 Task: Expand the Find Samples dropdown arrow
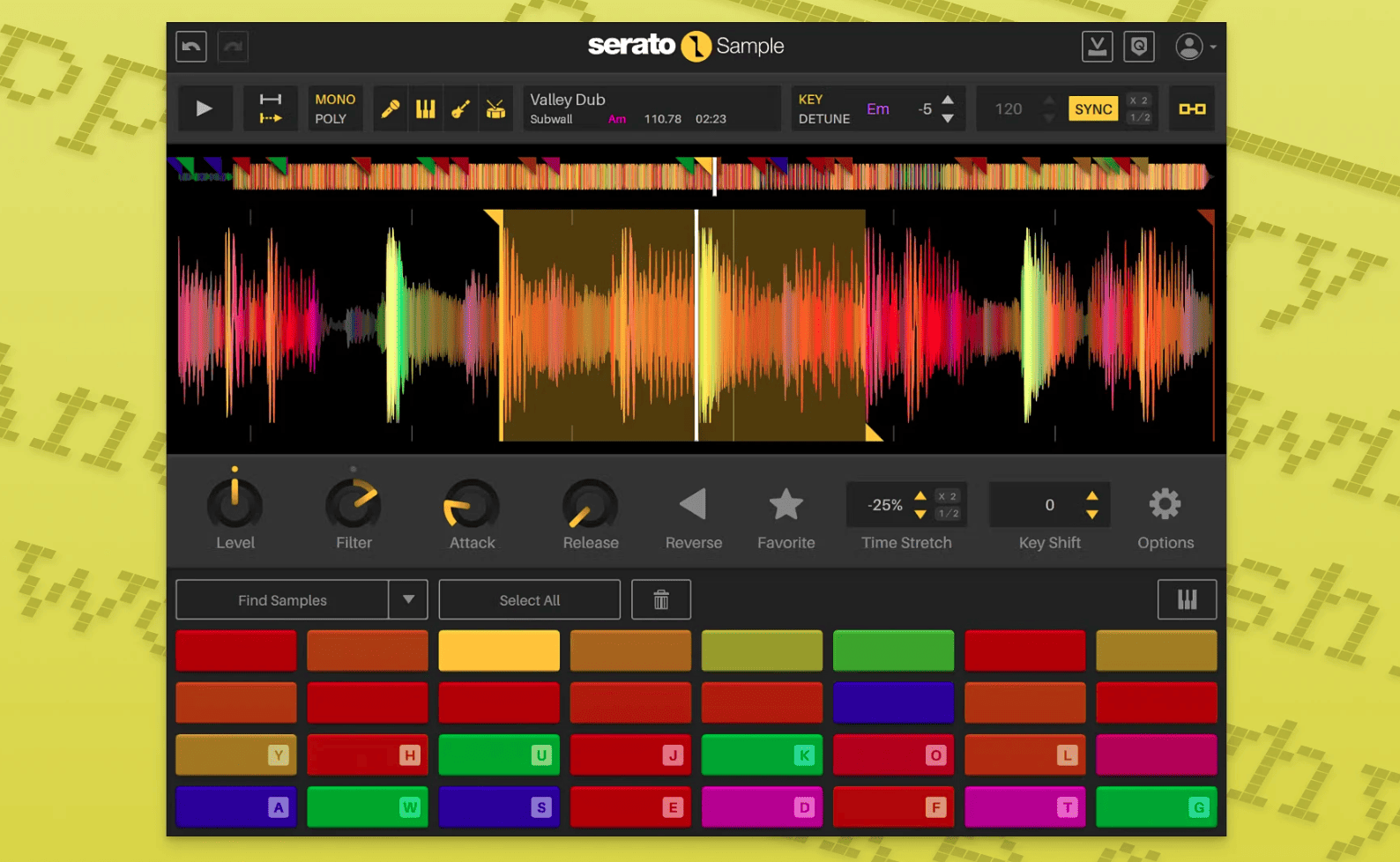(408, 600)
